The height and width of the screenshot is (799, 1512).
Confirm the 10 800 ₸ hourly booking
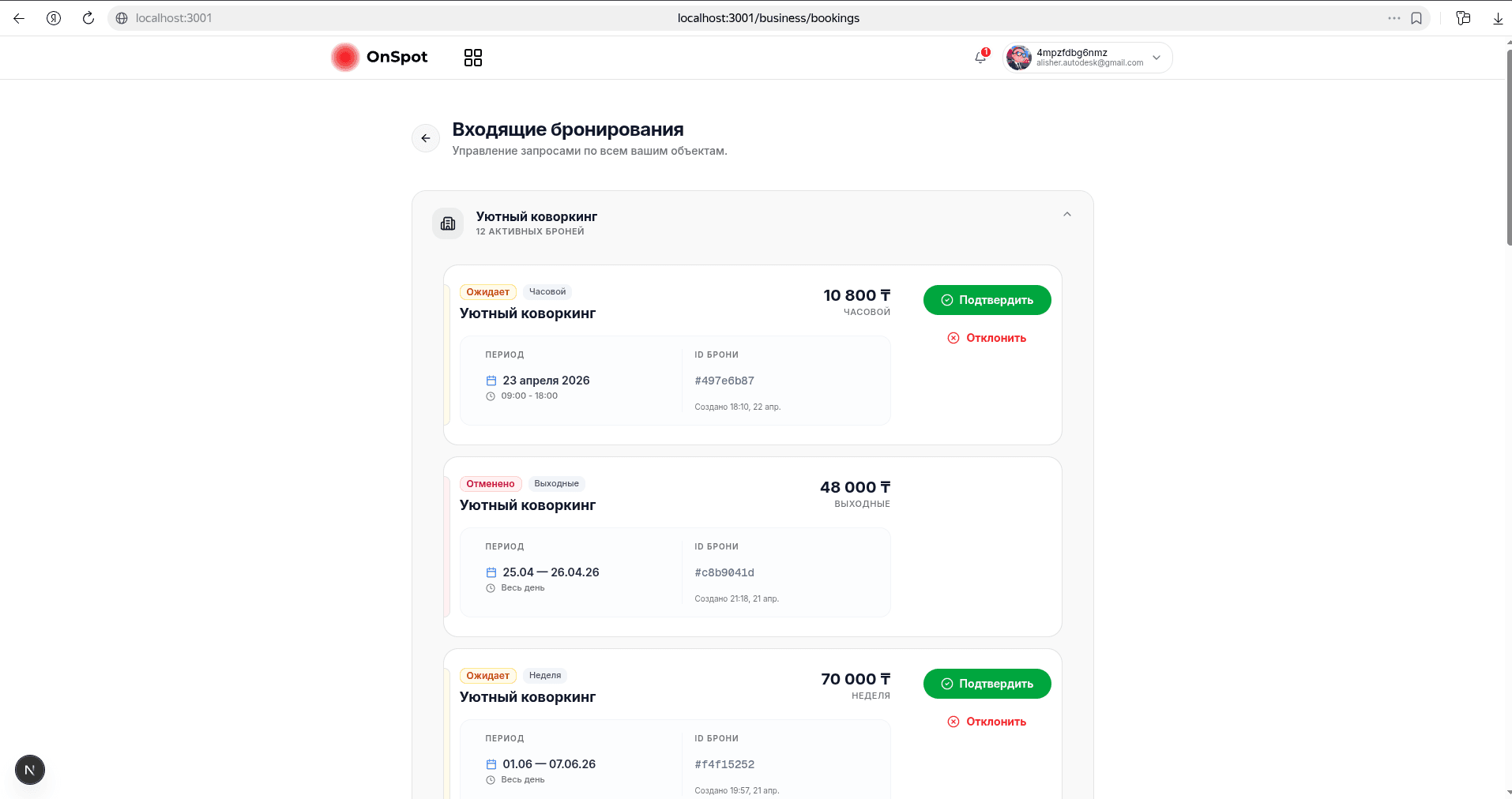(x=987, y=300)
